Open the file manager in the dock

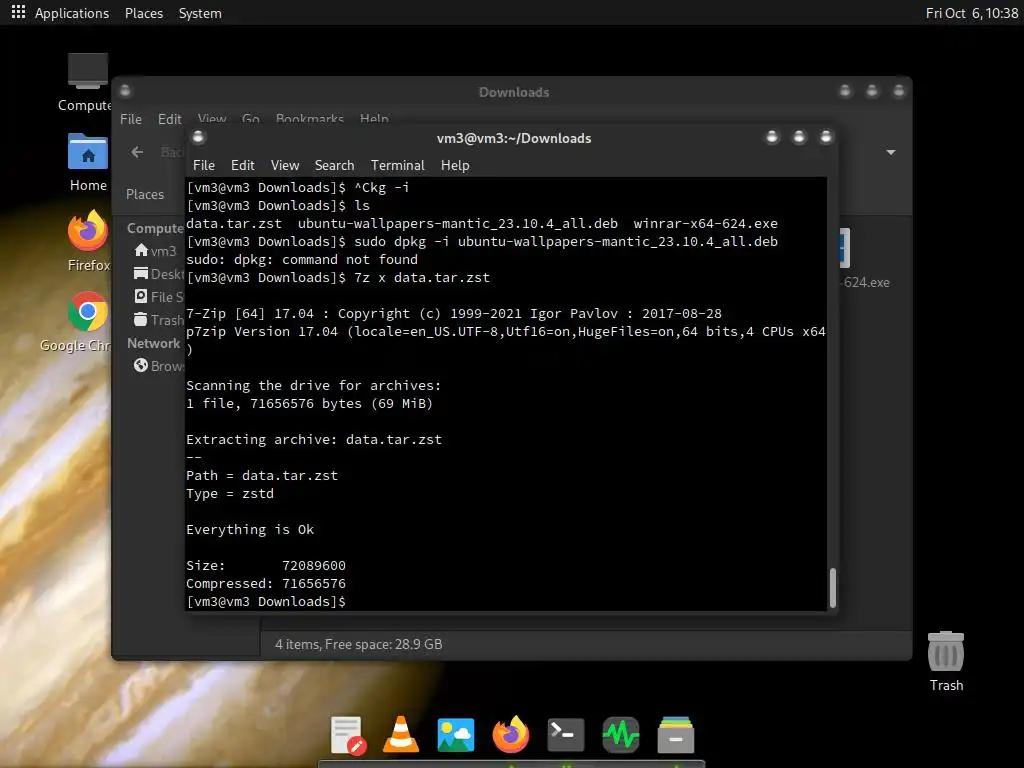tap(675, 735)
